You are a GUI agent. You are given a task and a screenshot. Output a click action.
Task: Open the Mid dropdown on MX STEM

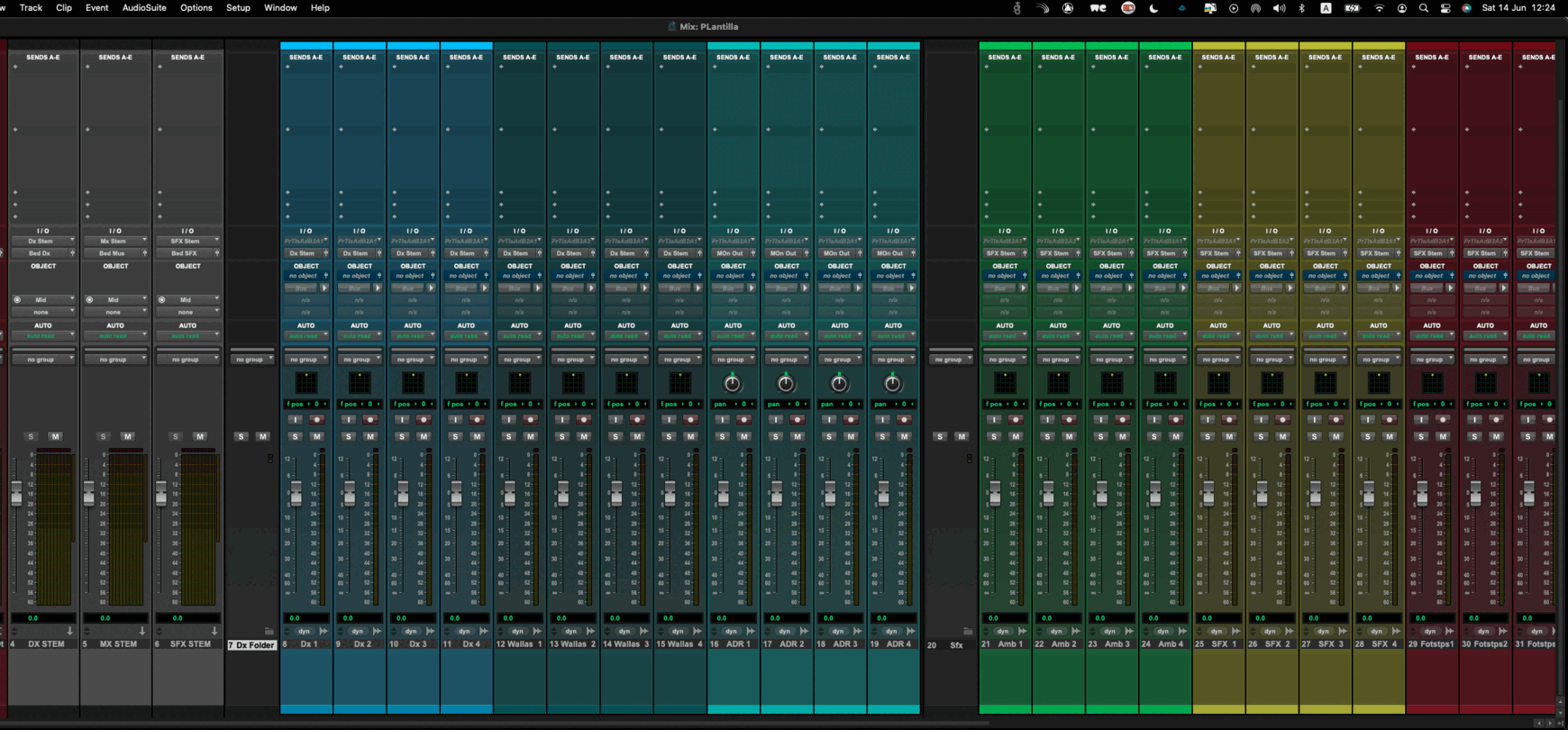pyautogui.click(x=115, y=299)
